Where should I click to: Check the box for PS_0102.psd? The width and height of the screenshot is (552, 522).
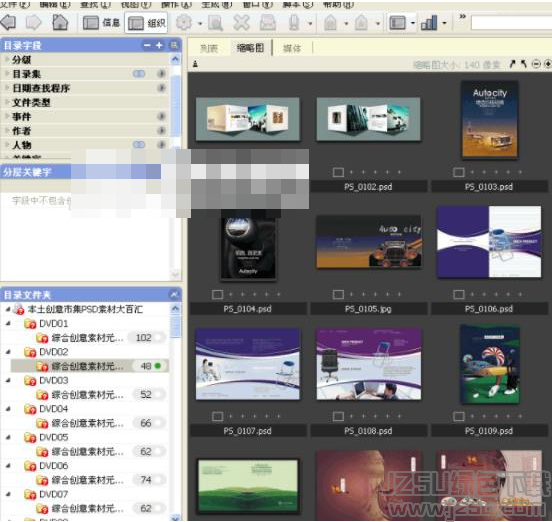click(338, 172)
